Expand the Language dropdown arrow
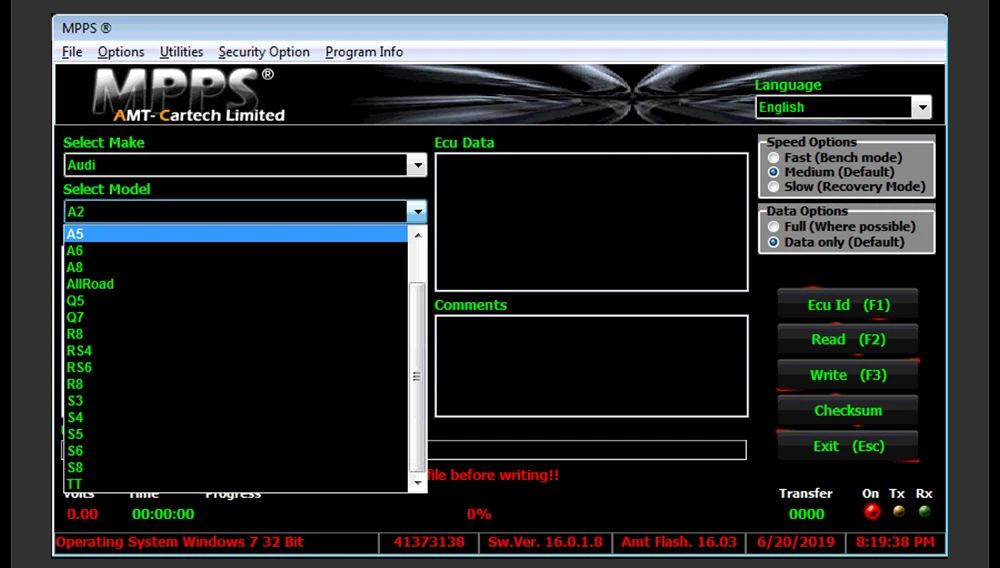 922,107
